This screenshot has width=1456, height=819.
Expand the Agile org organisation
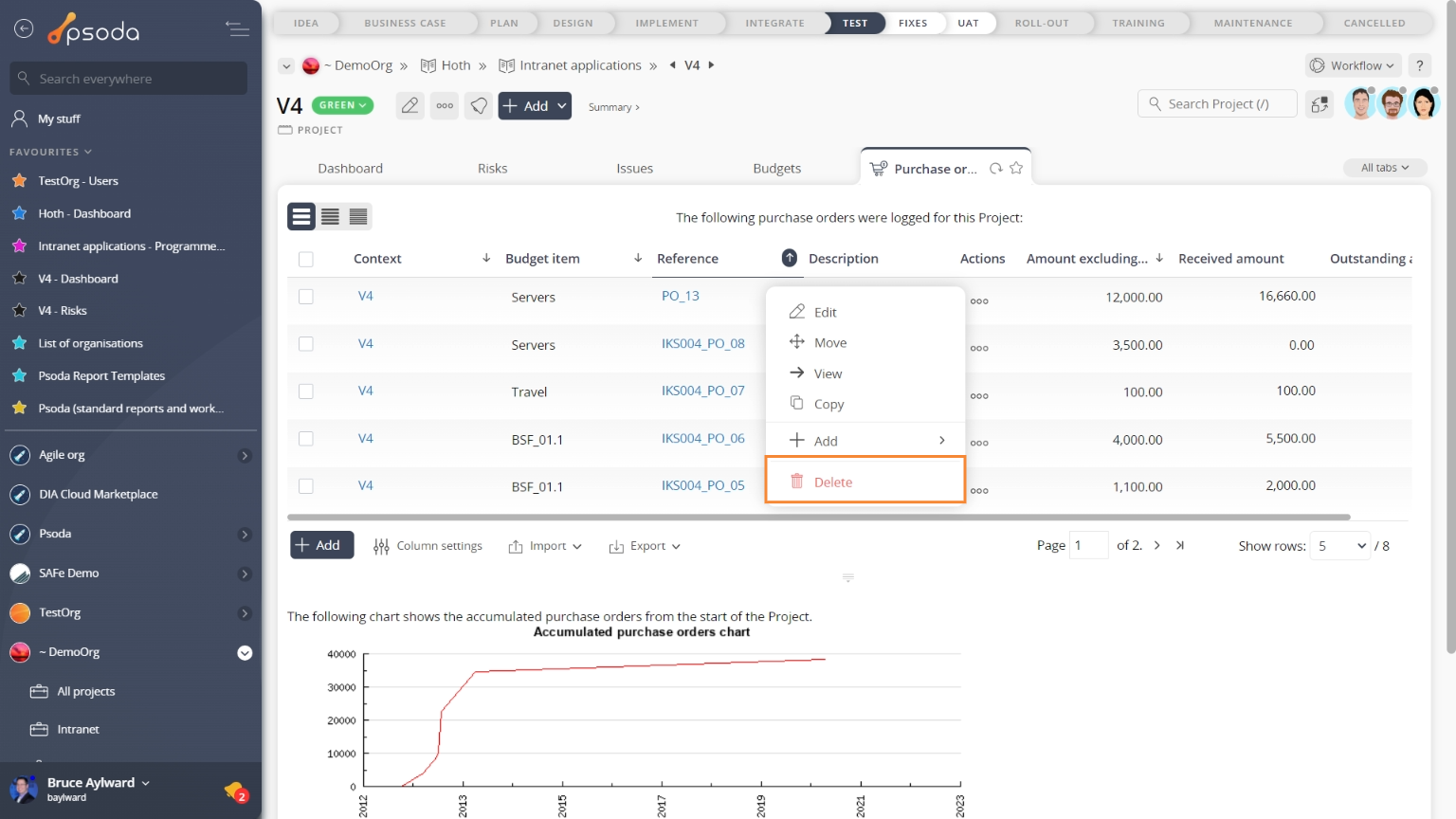245,456
